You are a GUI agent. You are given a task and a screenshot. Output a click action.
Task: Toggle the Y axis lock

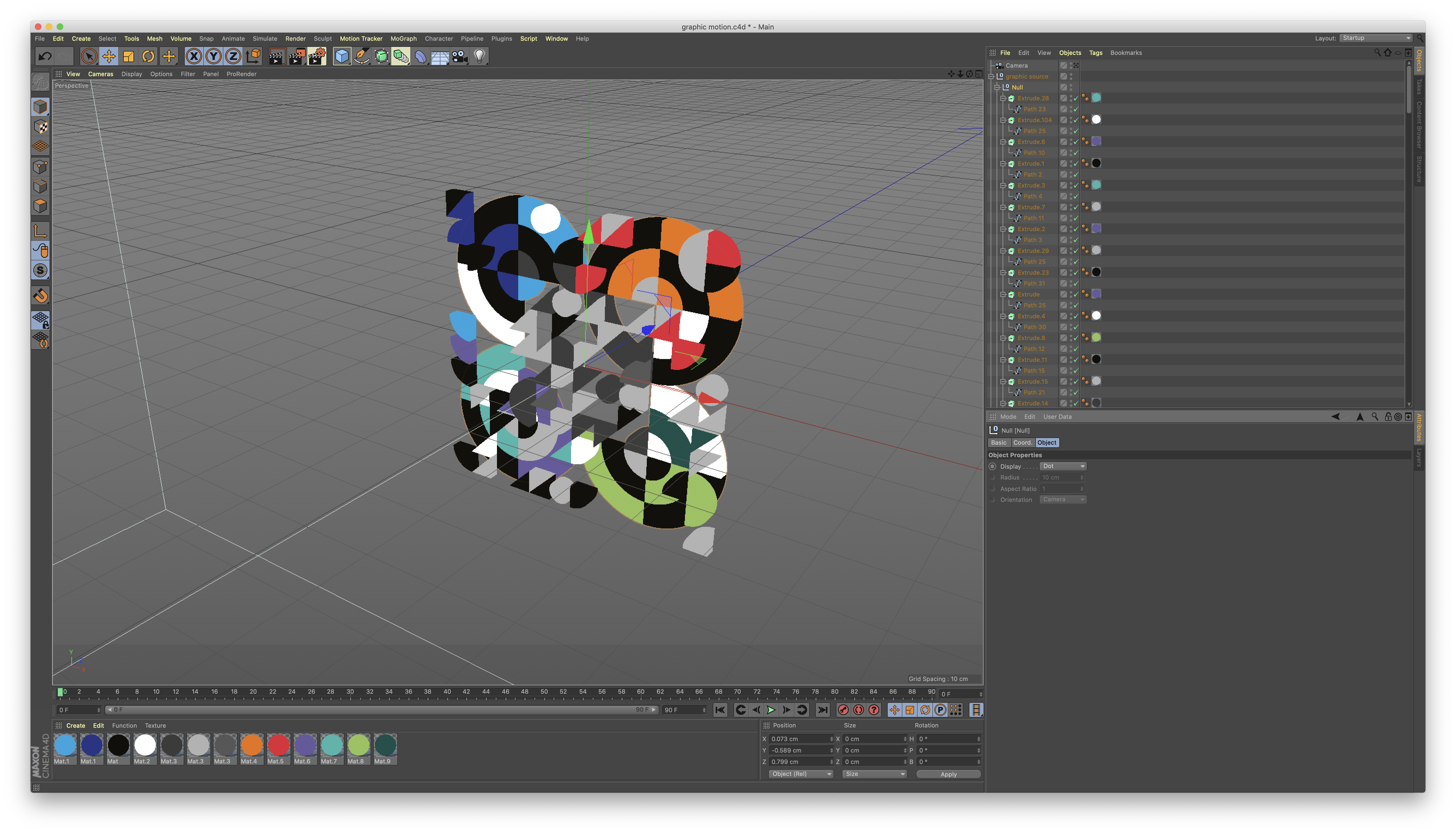pyautogui.click(x=213, y=56)
